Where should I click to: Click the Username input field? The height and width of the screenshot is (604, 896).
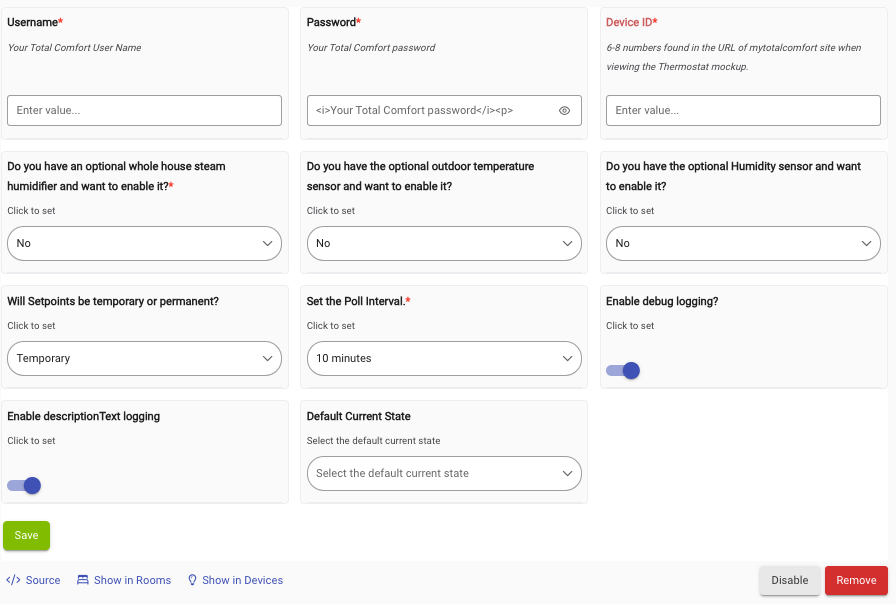(145, 110)
